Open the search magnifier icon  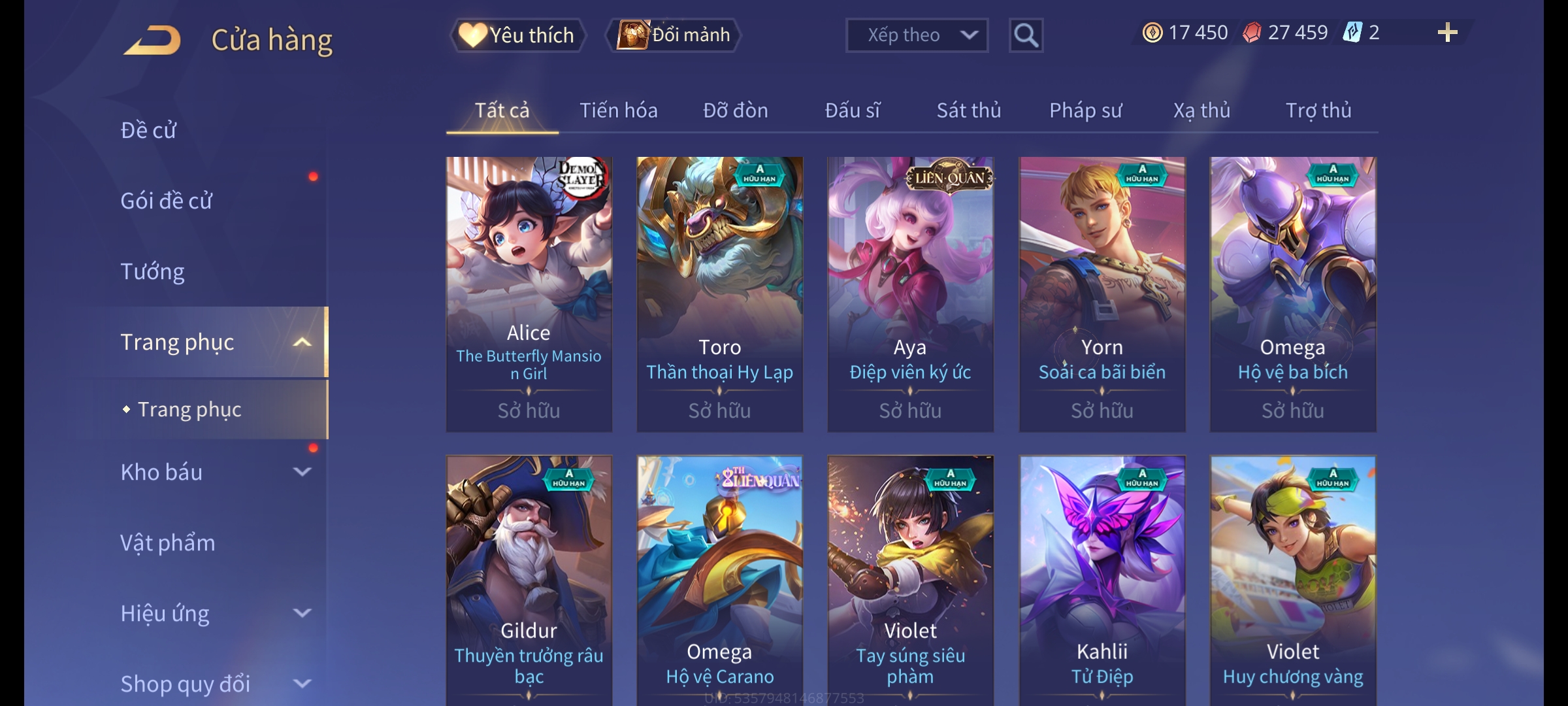click(x=1026, y=35)
